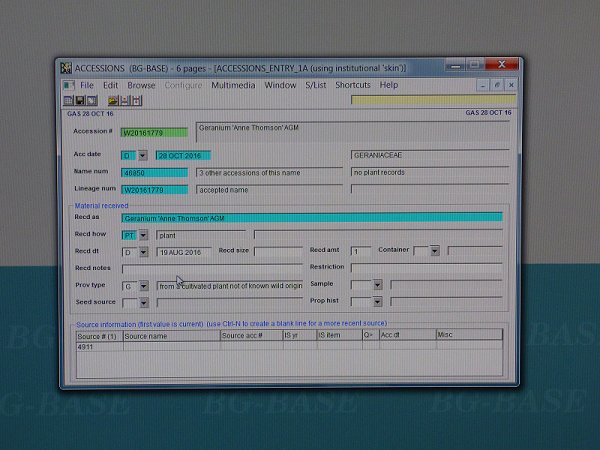Open the S/List menu

point(316,85)
